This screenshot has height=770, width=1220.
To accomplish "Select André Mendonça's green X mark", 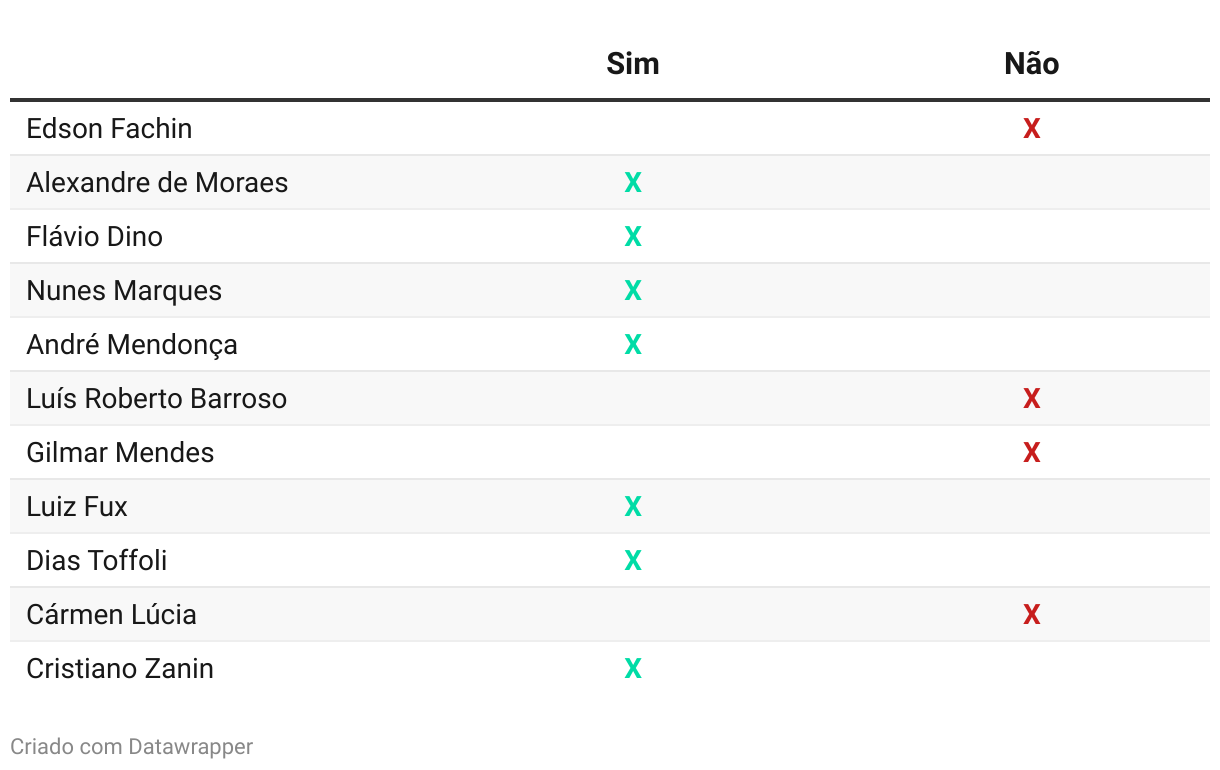I will click(633, 344).
